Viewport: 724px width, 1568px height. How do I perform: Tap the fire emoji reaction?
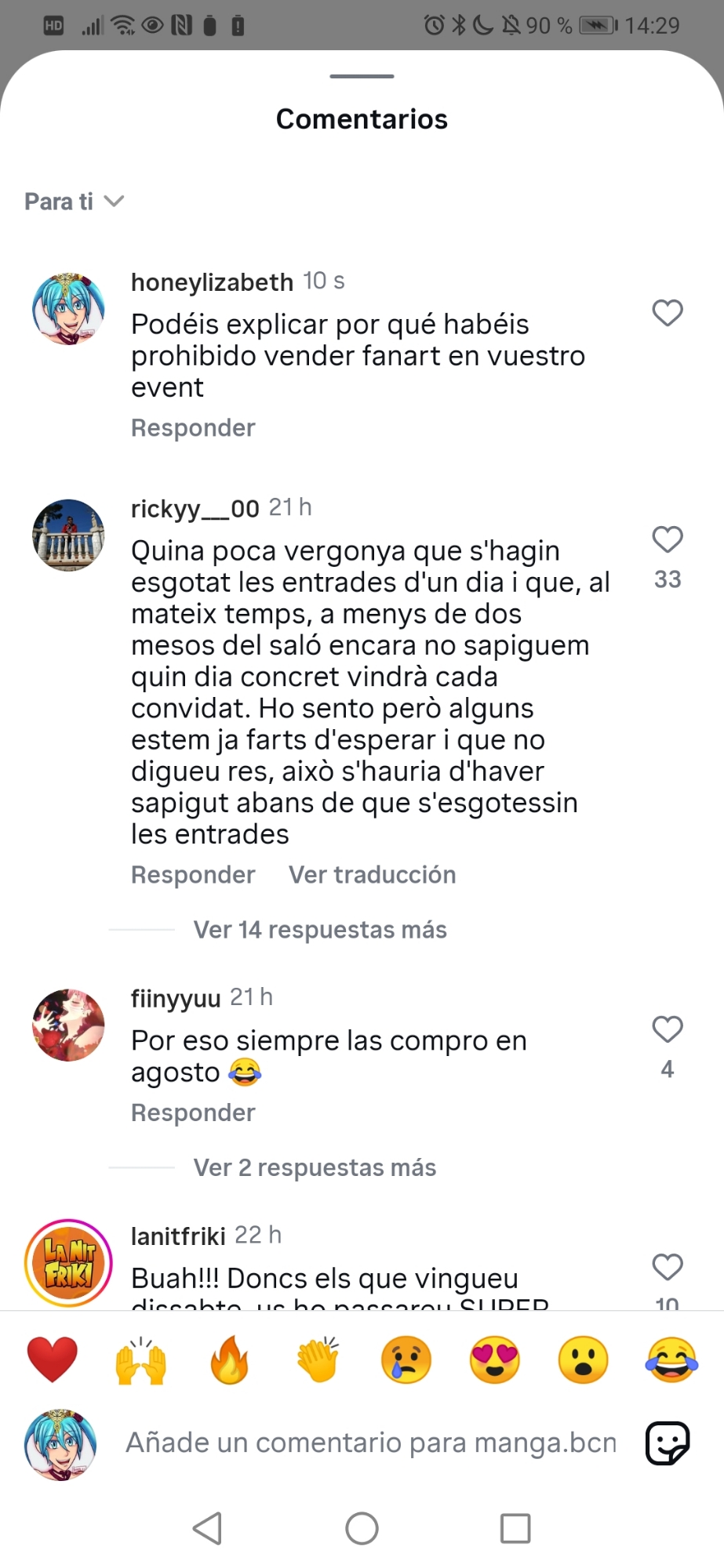[x=230, y=1359]
